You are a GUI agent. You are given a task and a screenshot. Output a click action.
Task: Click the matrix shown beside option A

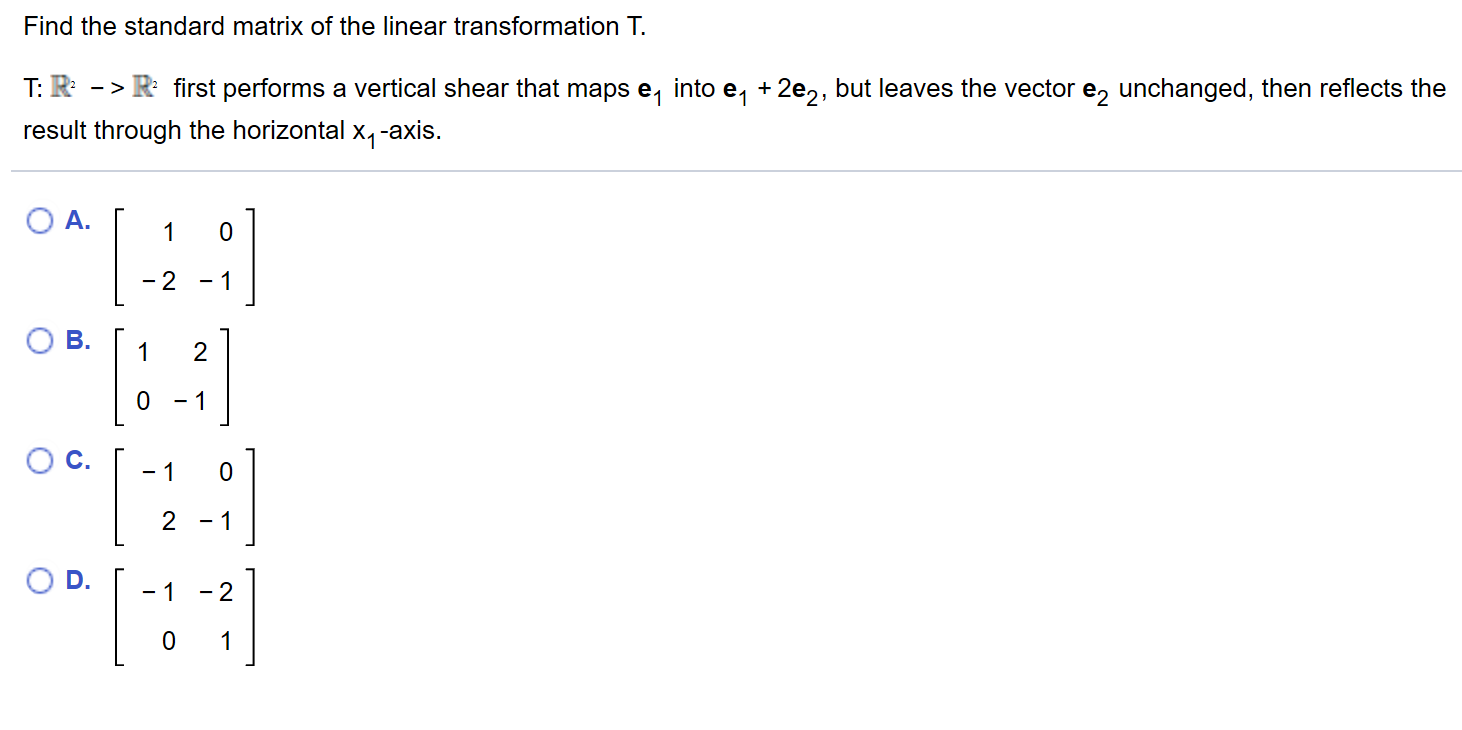click(x=183, y=256)
